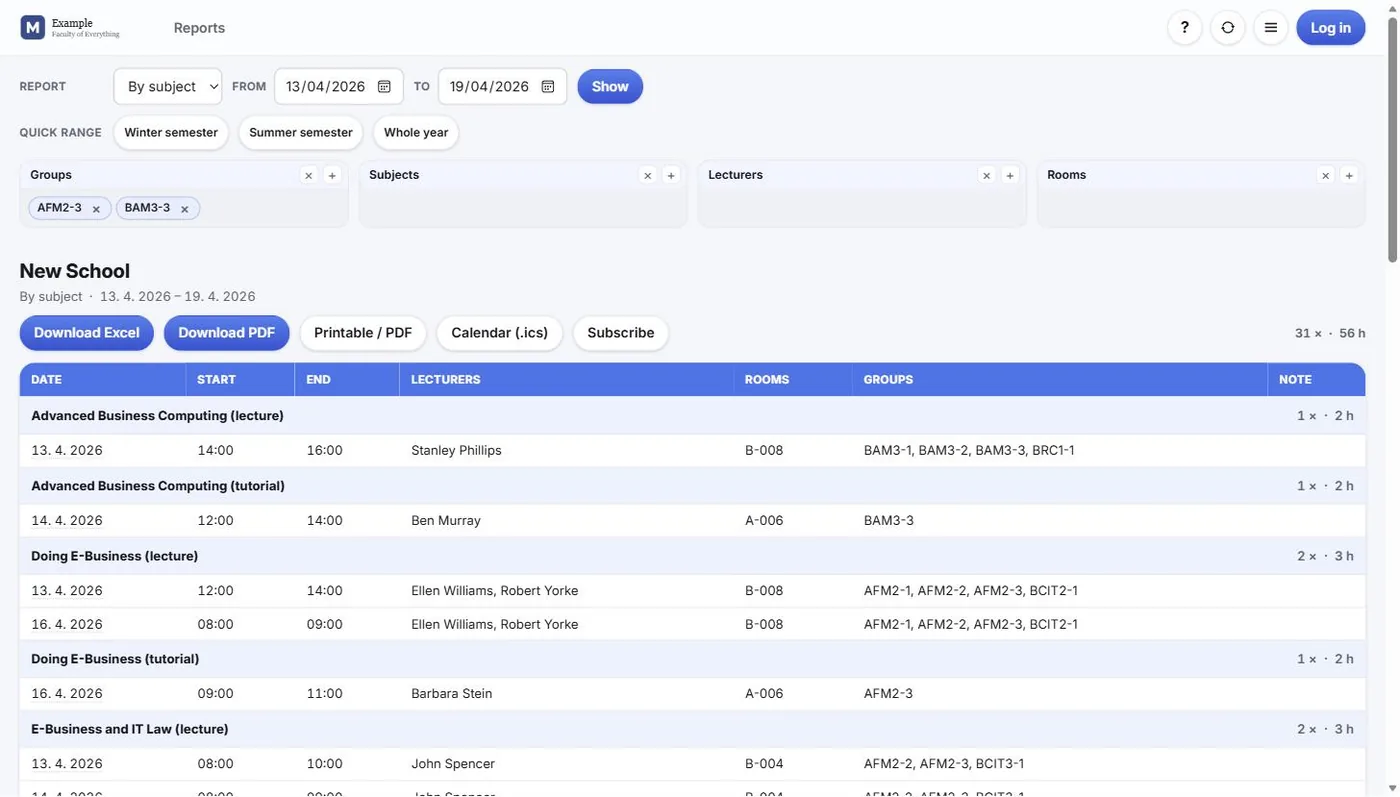The width and height of the screenshot is (1400, 797).
Task: Add a room with the plus icon
Action: click(1350, 176)
